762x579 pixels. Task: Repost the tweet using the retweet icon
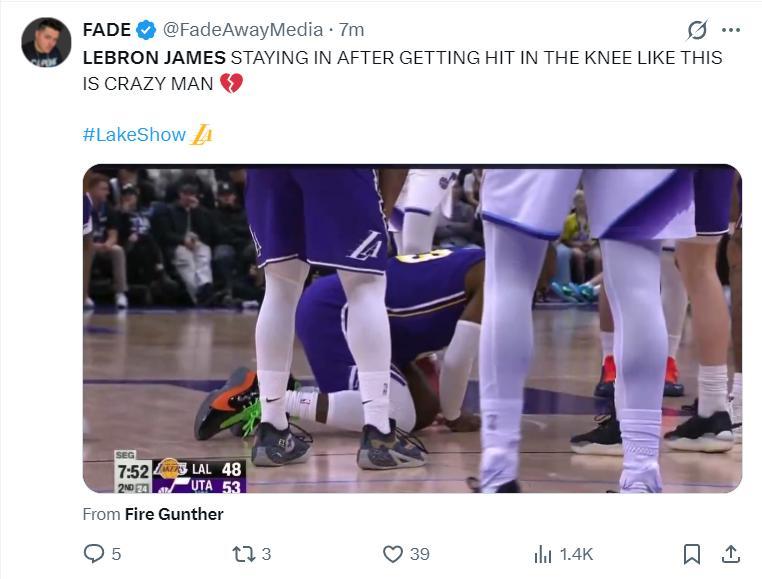(x=243, y=553)
